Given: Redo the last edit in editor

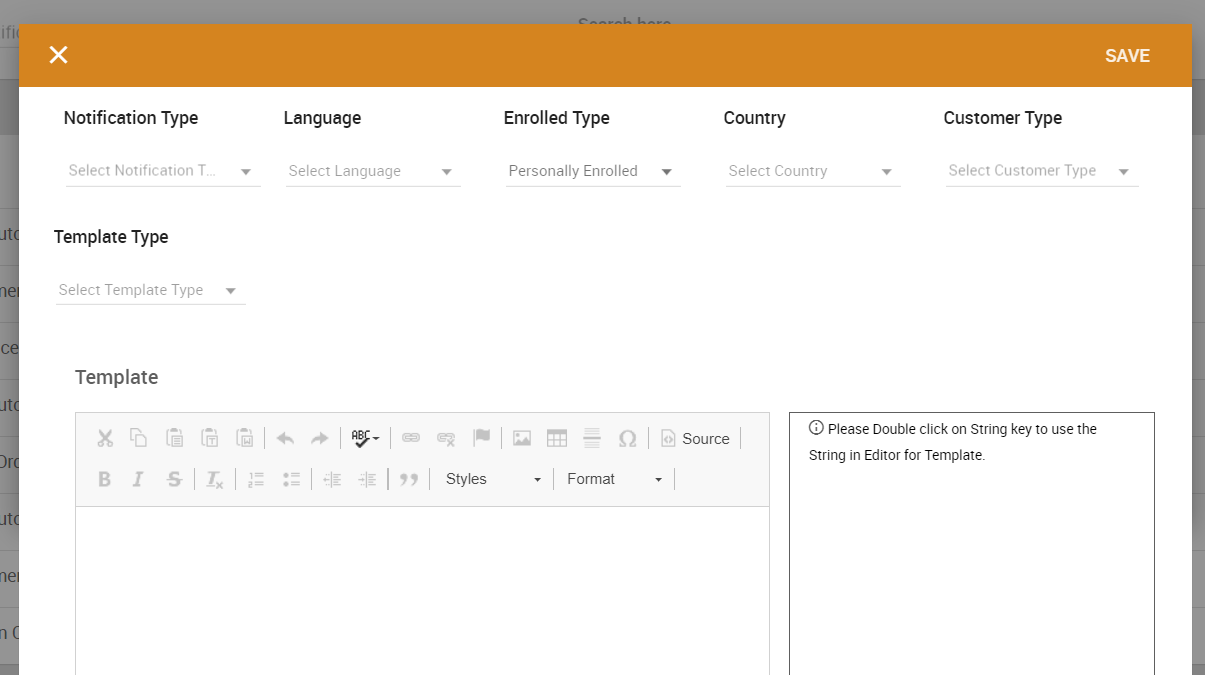Looking at the screenshot, I should [x=319, y=438].
